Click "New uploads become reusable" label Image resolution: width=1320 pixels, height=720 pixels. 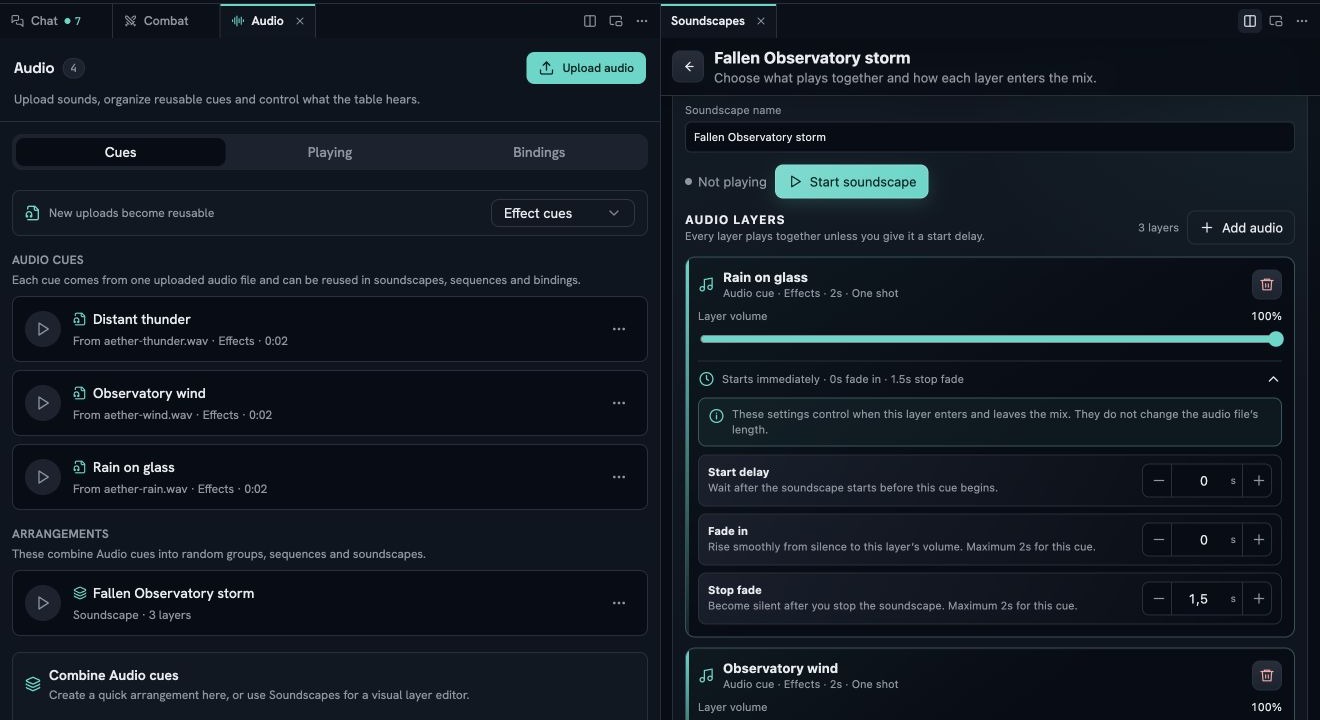coord(131,213)
